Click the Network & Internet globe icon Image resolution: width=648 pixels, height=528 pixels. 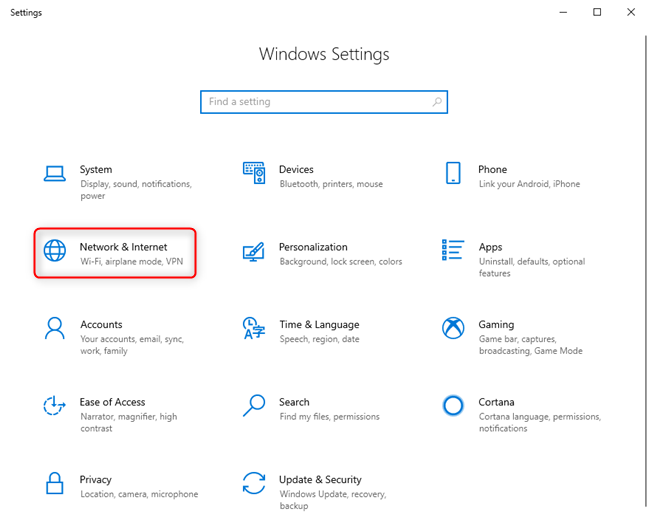[x=55, y=250]
